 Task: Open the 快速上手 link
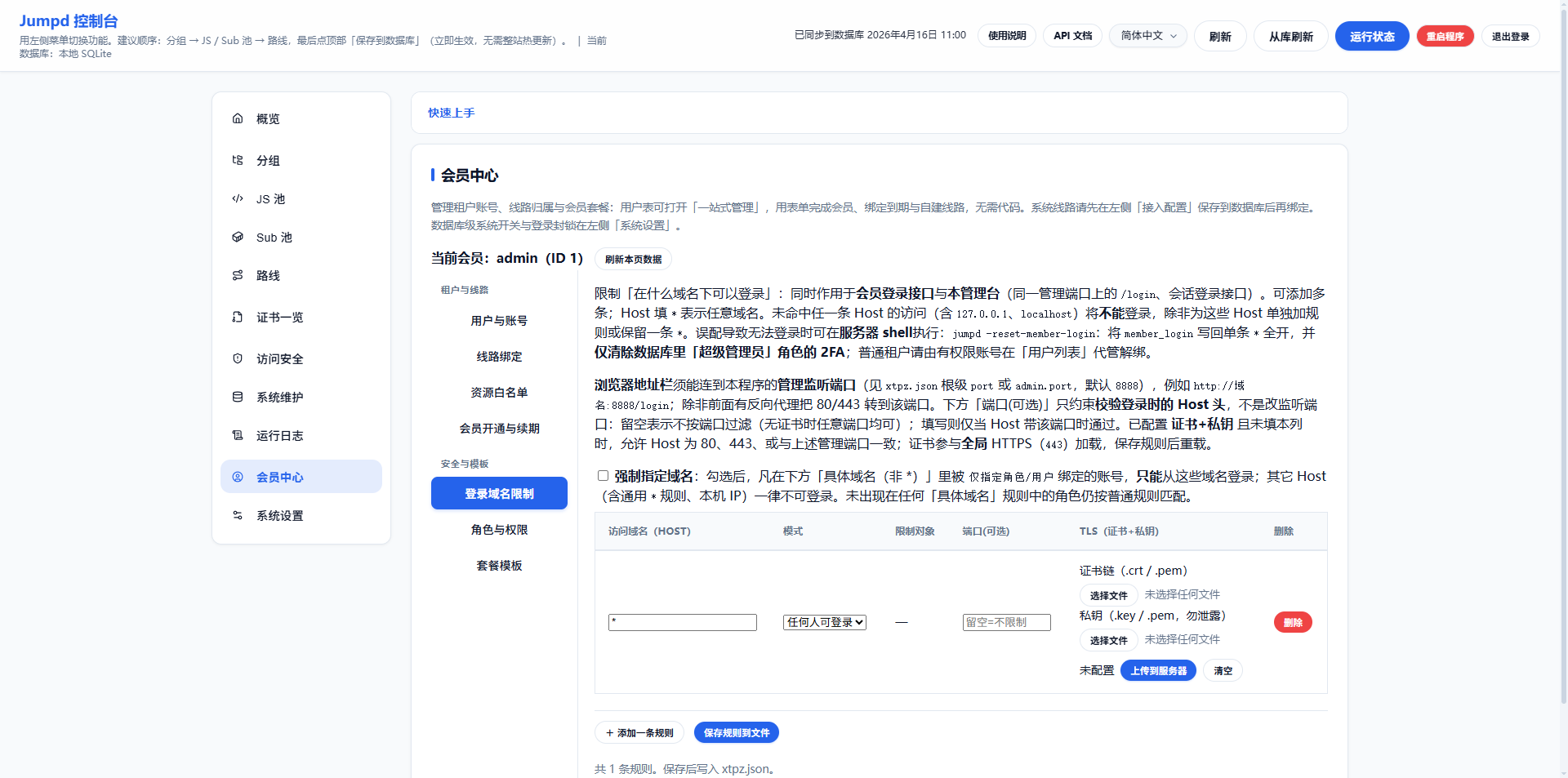click(451, 113)
